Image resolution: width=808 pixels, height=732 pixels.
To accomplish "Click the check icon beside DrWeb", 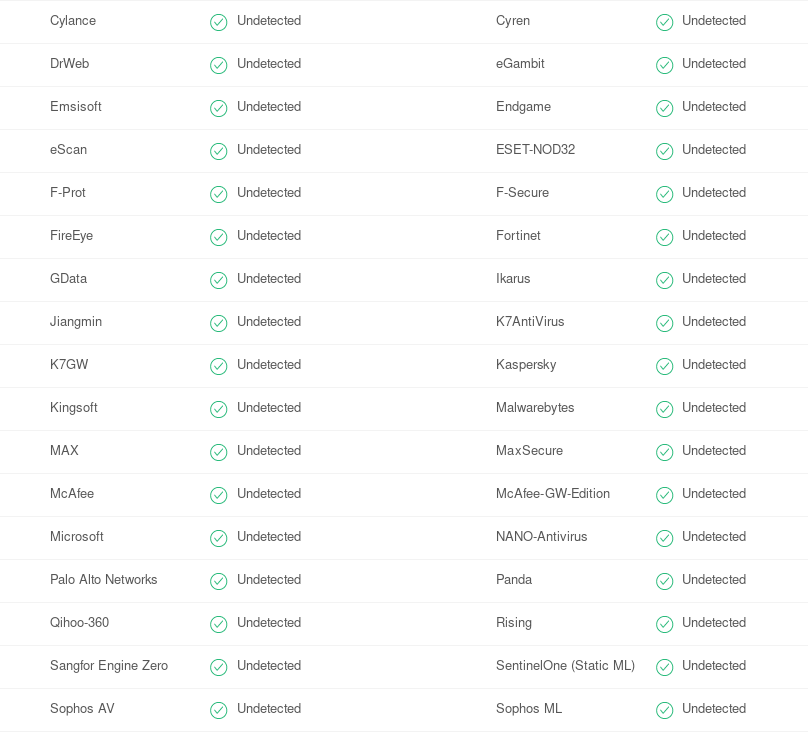I will coord(218,65).
